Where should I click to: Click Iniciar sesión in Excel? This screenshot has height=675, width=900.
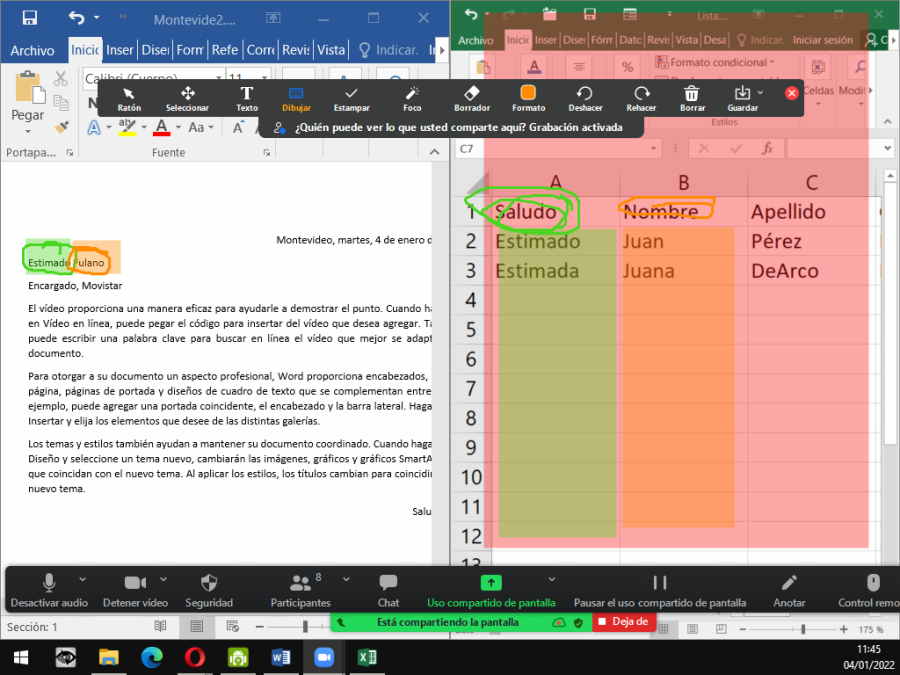tap(823, 40)
